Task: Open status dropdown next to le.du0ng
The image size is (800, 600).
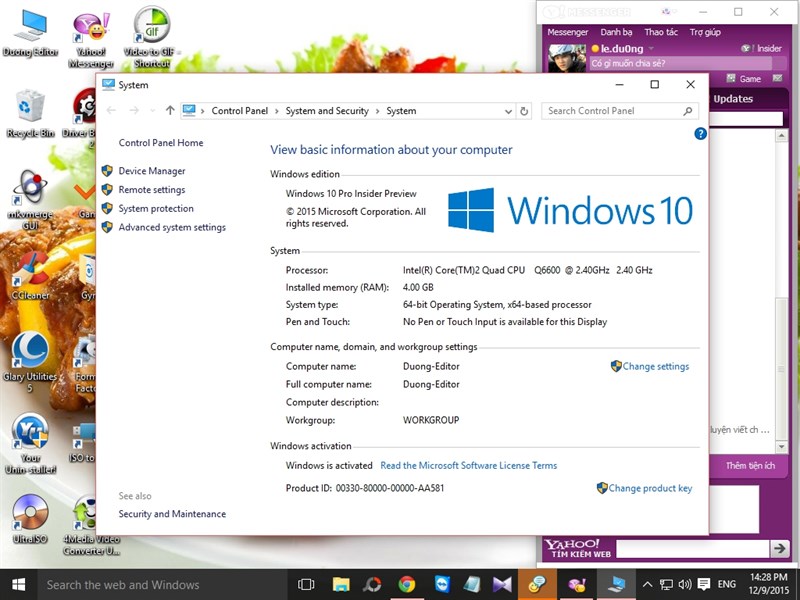Action: (x=651, y=49)
